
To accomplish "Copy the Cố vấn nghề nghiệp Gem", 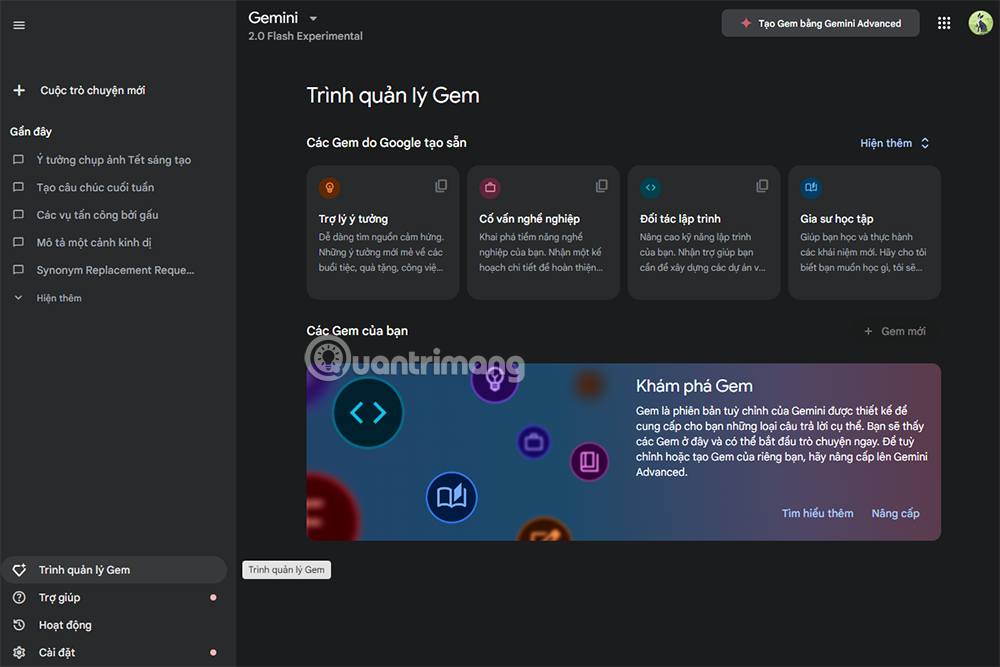I will [601, 186].
